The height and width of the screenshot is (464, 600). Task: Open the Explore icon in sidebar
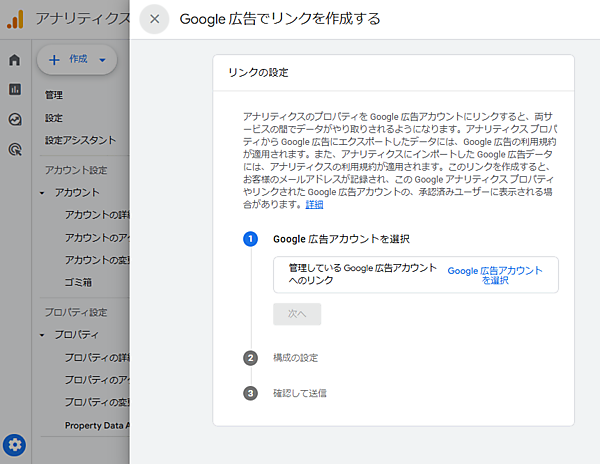click(x=15, y=119)
